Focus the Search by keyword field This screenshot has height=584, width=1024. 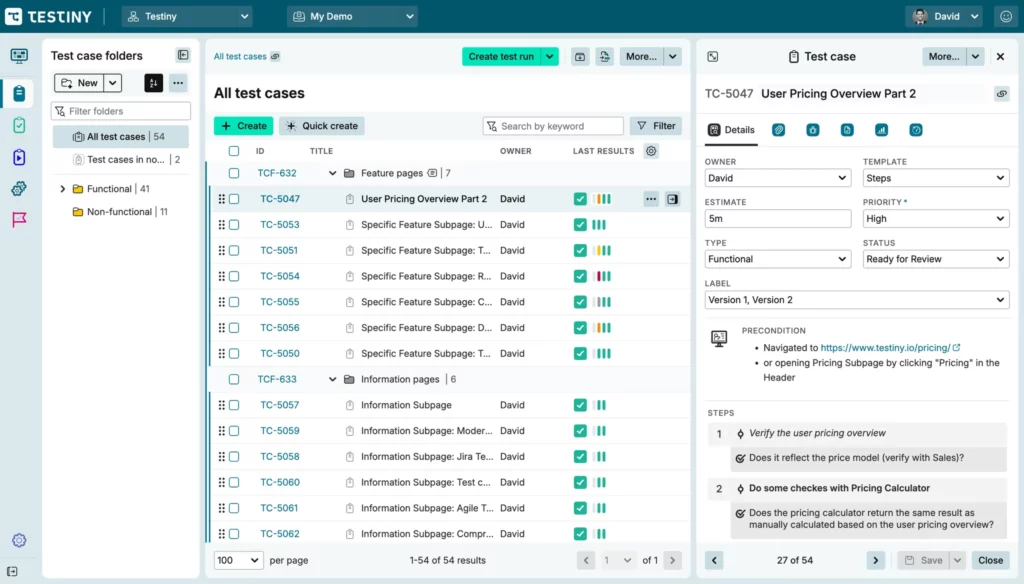(553, 125)
